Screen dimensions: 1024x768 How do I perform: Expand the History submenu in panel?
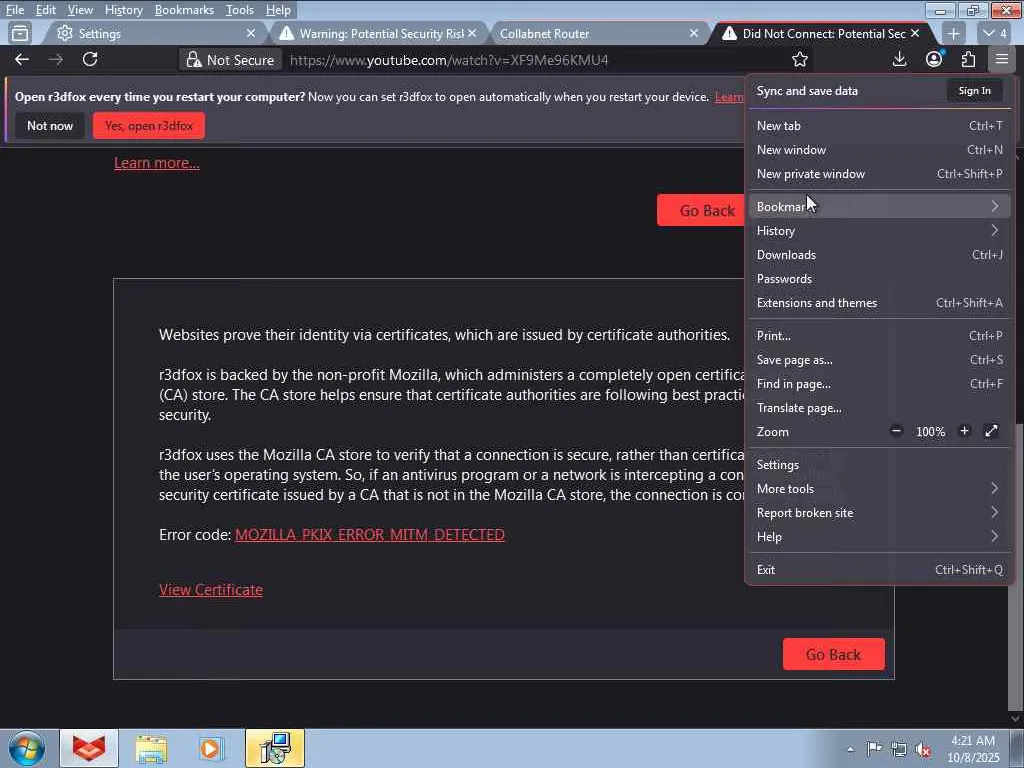click(x=879, y=231)
